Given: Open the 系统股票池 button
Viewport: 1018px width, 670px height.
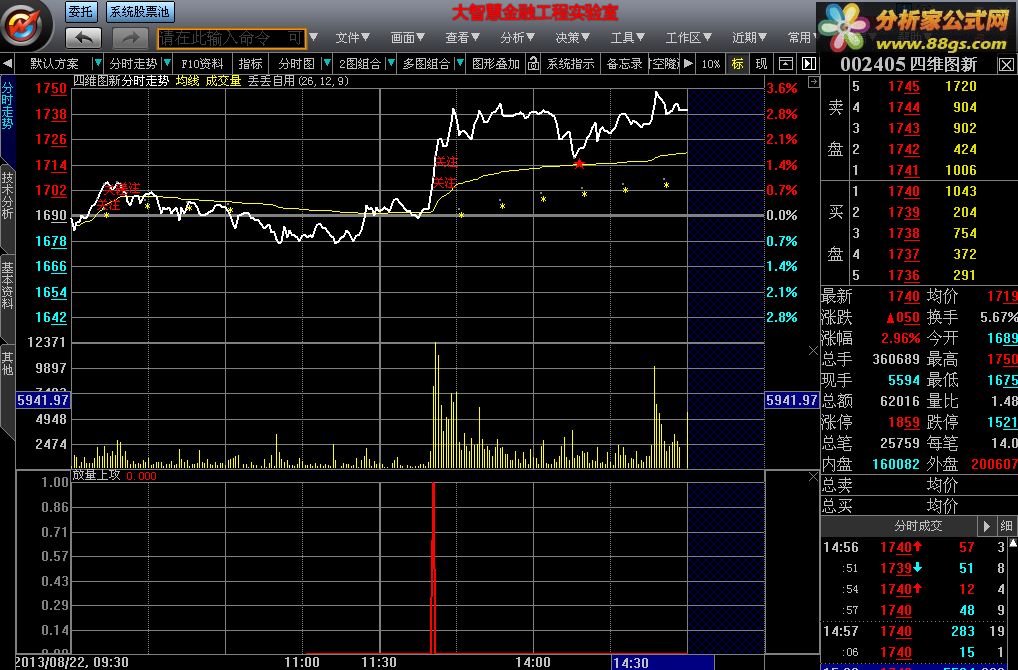Looking at the screenshot, I should click(140, 12).
